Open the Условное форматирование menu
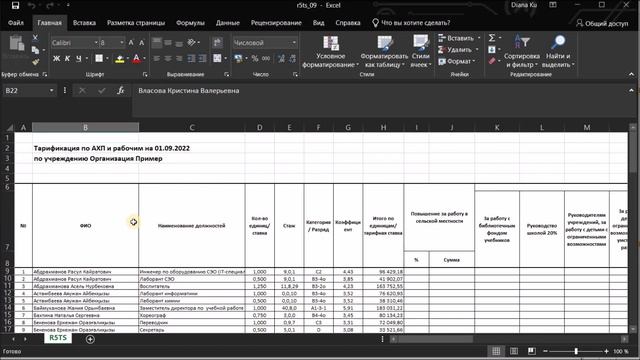Screen dimensions: 640x360 click(x=330, y=51)
